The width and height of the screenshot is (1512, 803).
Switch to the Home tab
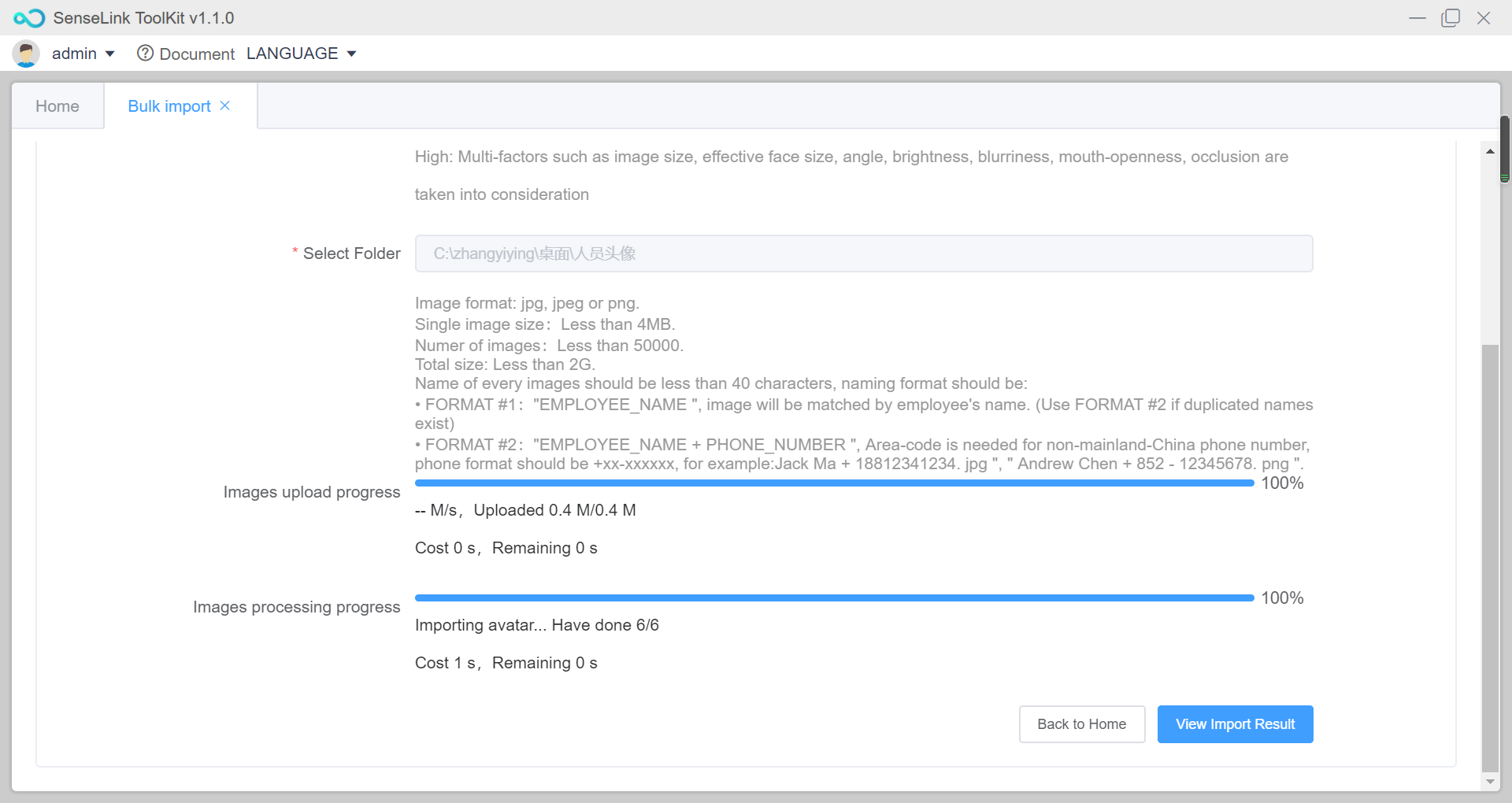click(57, 106)
